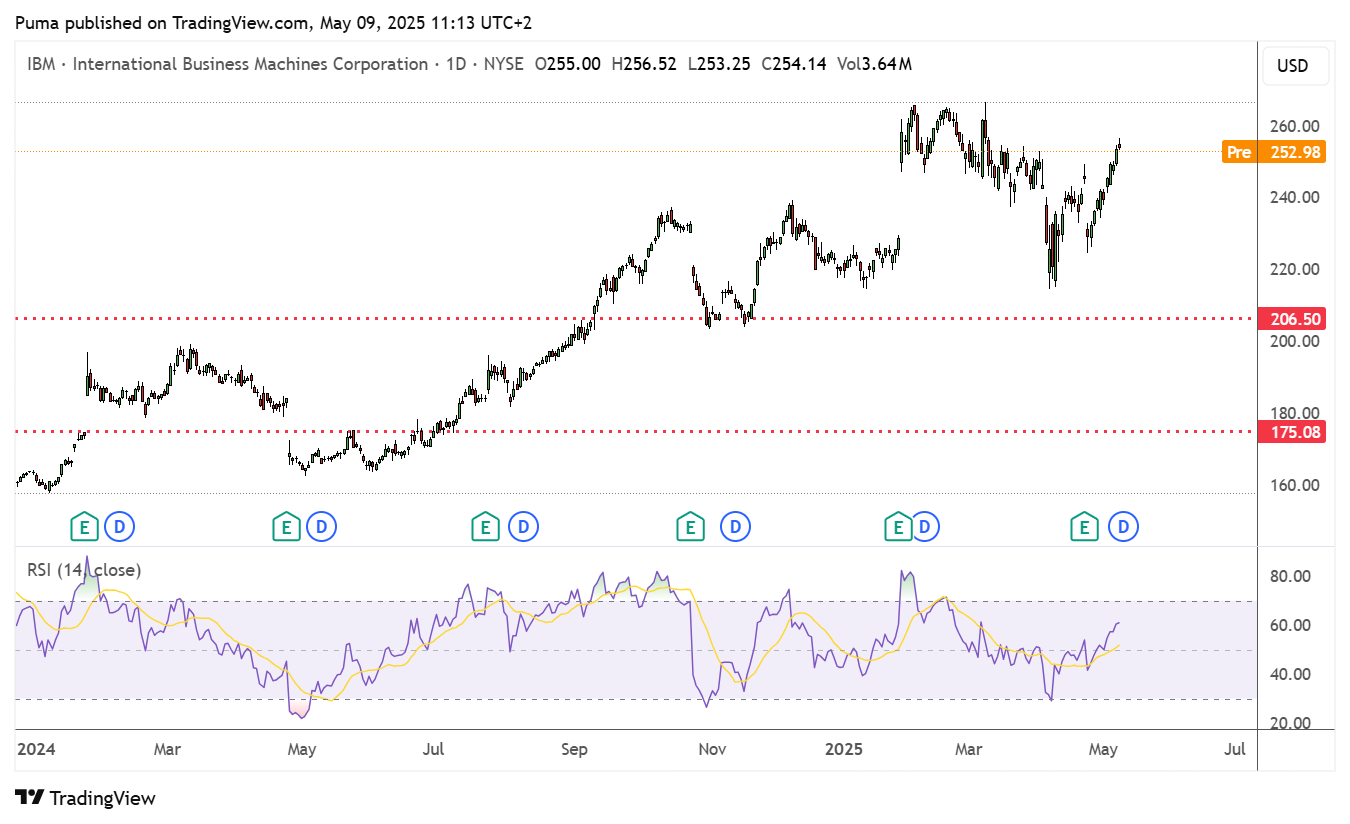Image resolution: width=1350 pixels, height=824 pixels.
Task: Click the first (leftmost) dividend D marker
Action: (x=120, y=525)
